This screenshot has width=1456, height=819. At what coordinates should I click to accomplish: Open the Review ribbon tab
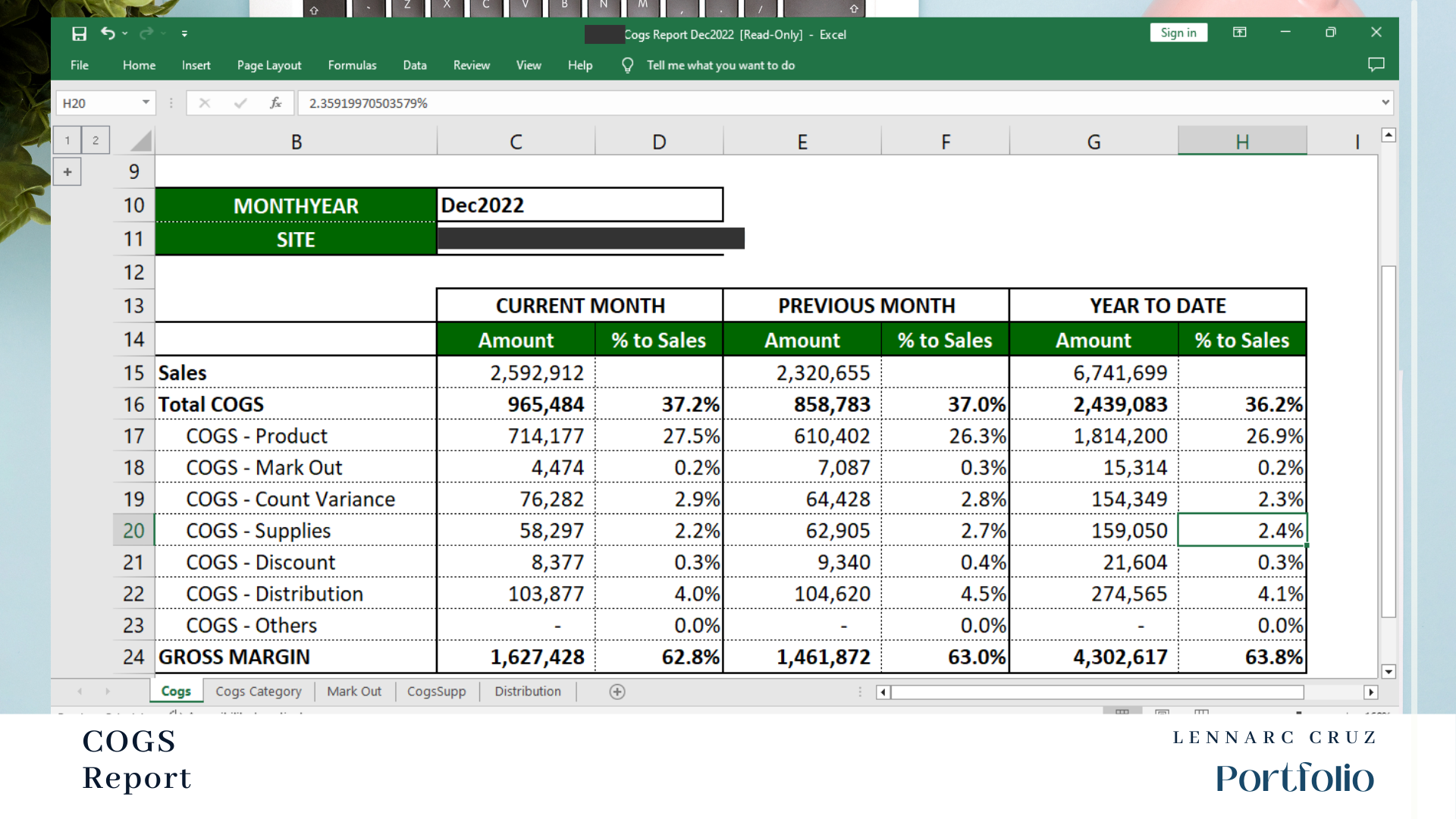pyautogui.click(x=472, y=65)
